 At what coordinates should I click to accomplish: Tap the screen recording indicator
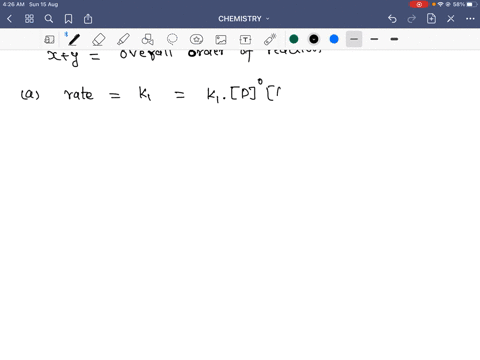point(419,4)
